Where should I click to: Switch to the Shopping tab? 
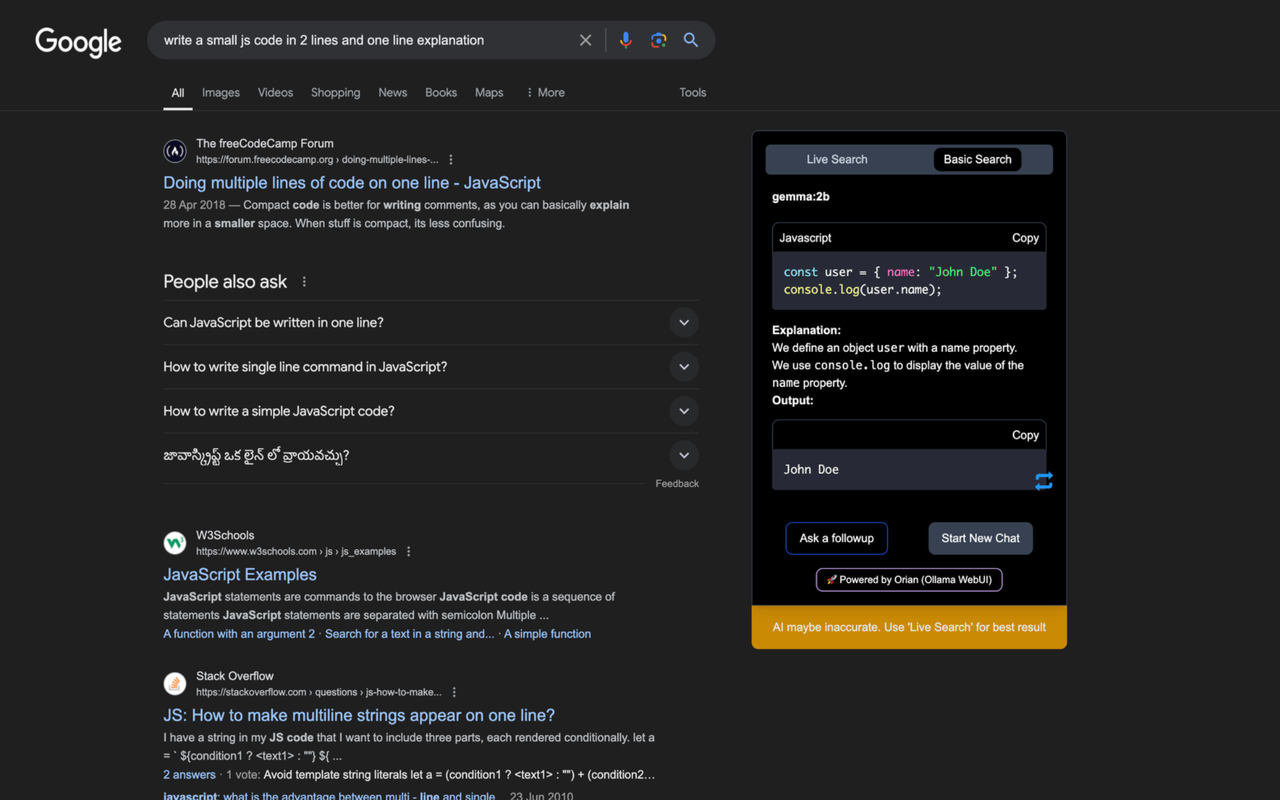point(335,92)
